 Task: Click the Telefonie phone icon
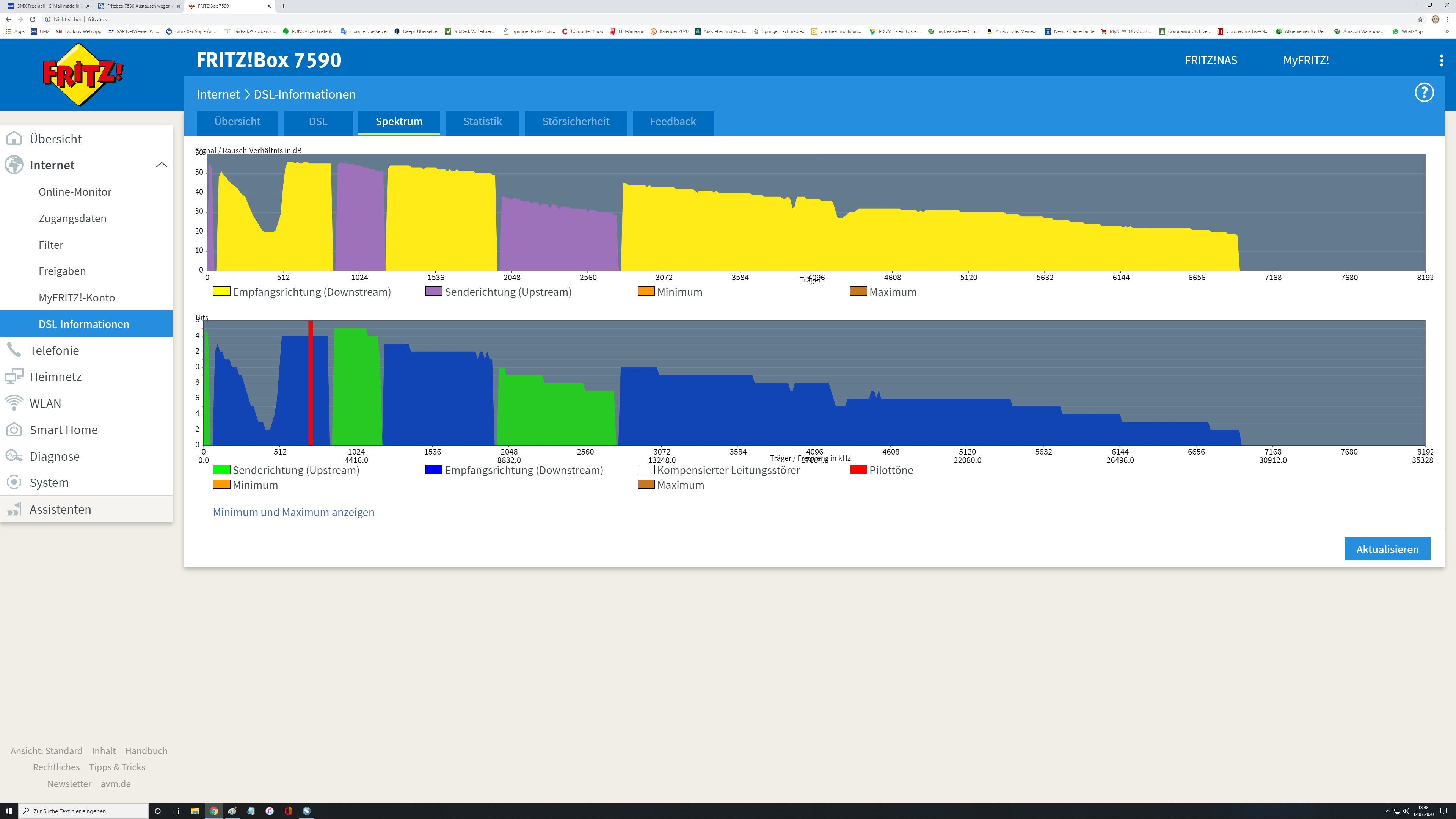[x=14, y=350]
